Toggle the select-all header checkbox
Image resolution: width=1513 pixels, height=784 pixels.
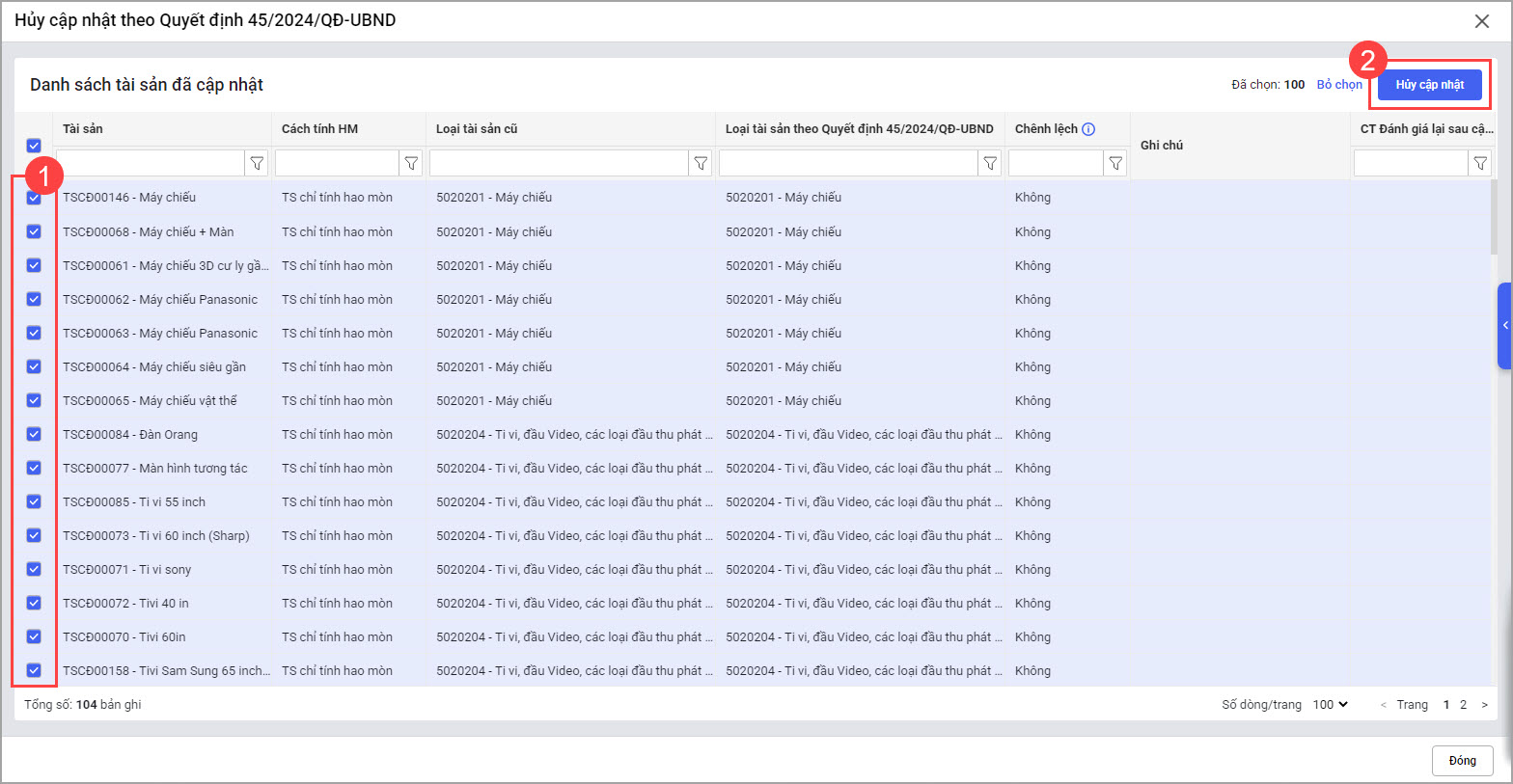34,146
